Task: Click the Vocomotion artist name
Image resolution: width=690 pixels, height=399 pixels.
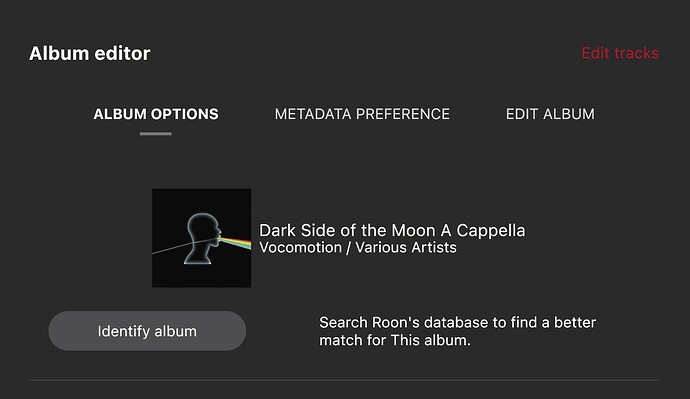Action: click(x=300, y=247)
